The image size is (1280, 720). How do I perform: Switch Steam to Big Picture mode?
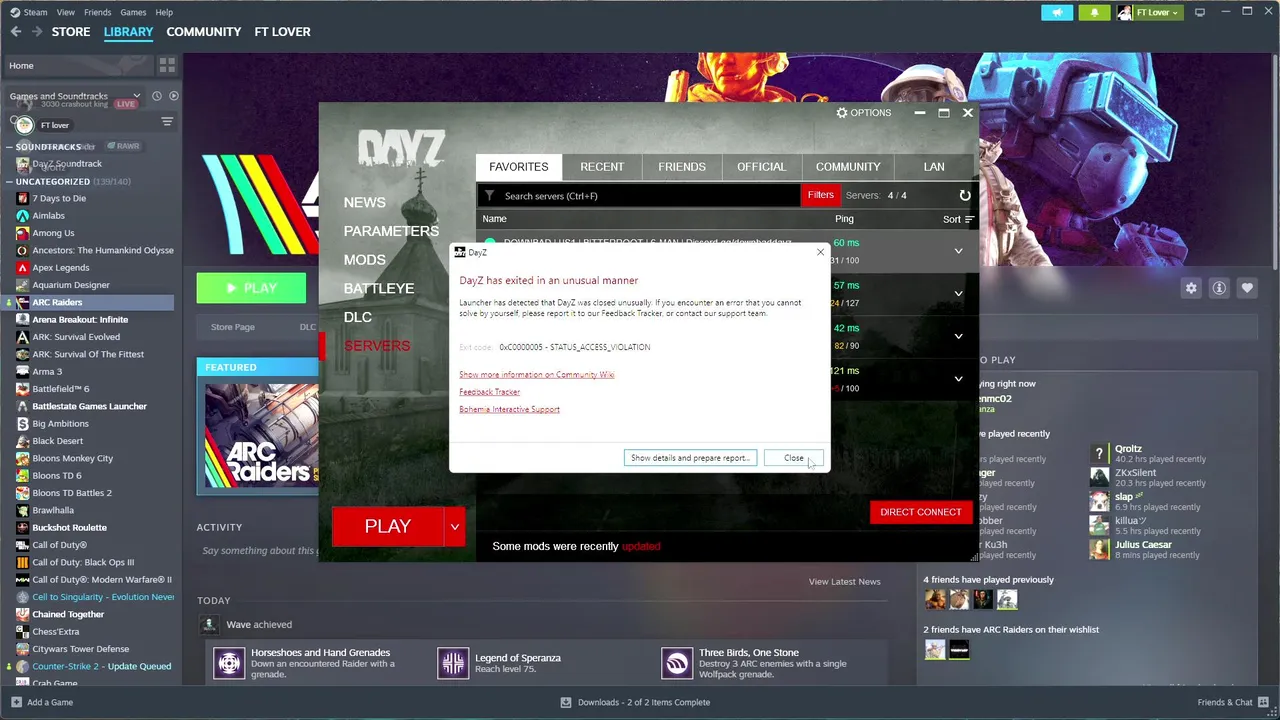(x=1200, y=12)
